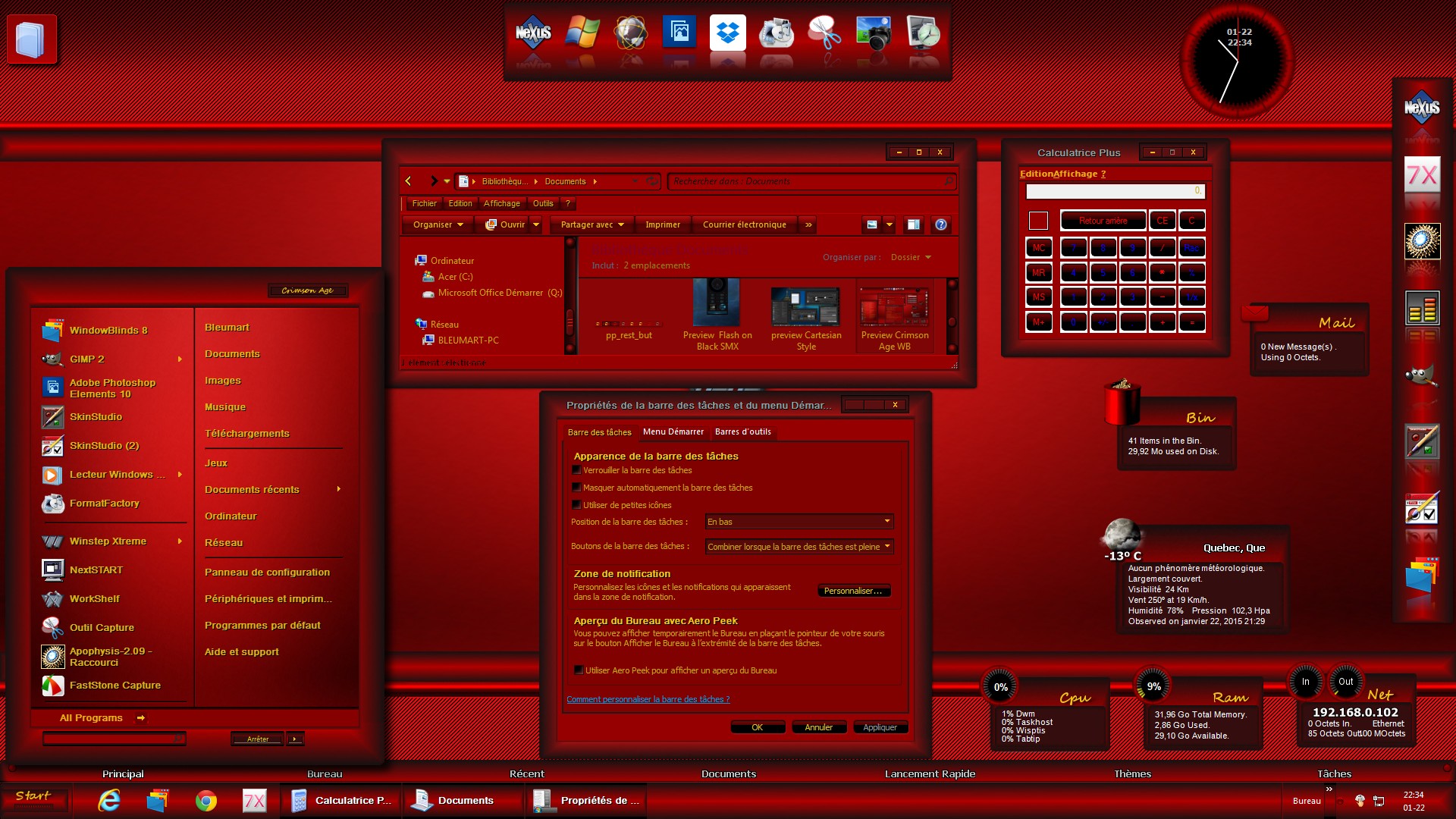Open the Organiser dropdown in explorer toolbar
The width and height of the screenshot is (1456, 819).
pyautogui.click(x=438, y=224)
